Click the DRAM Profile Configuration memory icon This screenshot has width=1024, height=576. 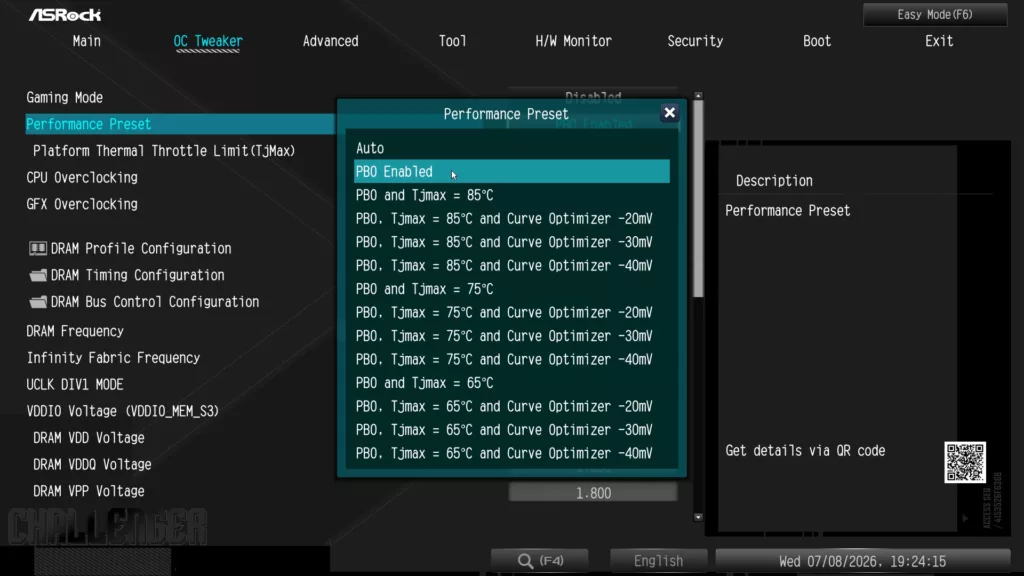pyautogui.click(x=38, y=248)
